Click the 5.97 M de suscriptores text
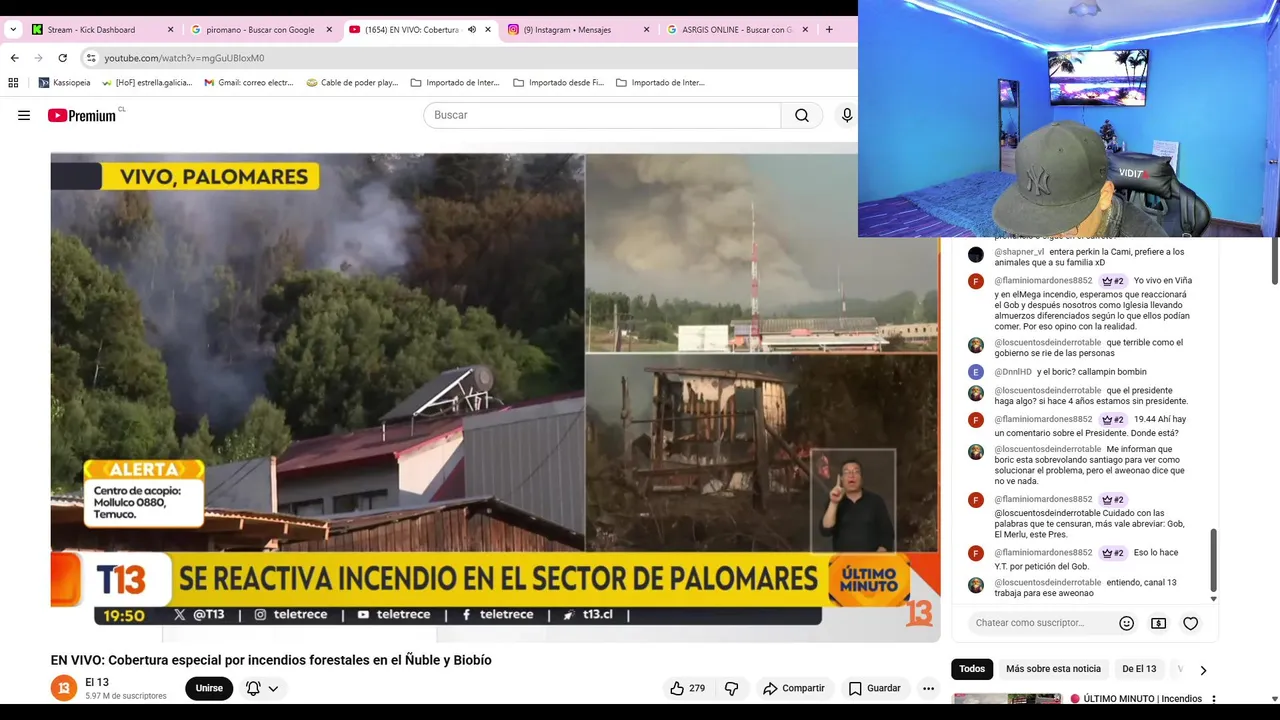Viewport: 1280px width, 720px height. 126,696
